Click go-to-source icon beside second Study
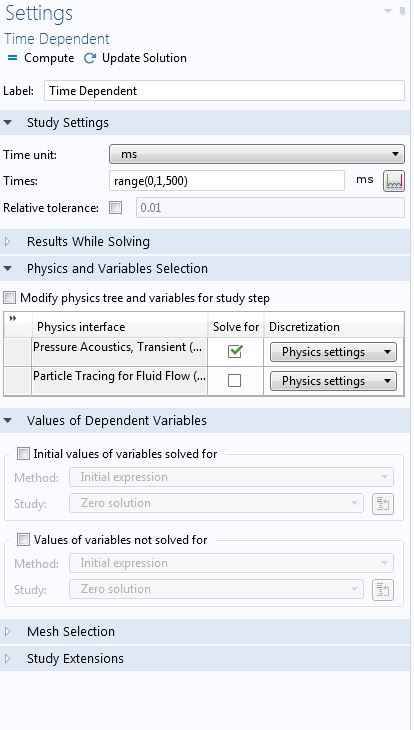 click(383, 590)
